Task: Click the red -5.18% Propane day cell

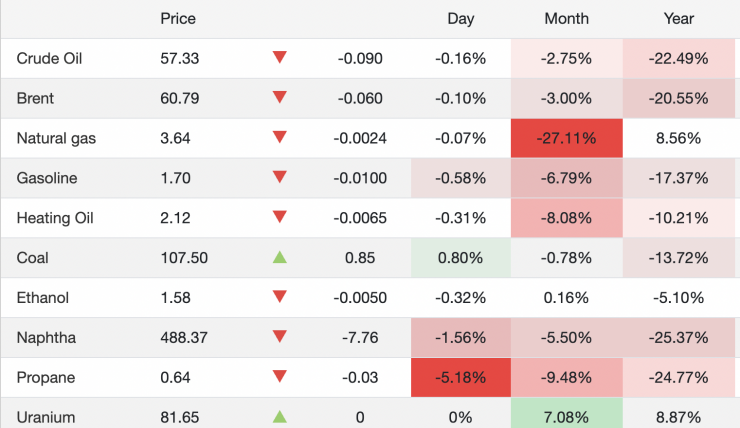Action: point(461,377)
